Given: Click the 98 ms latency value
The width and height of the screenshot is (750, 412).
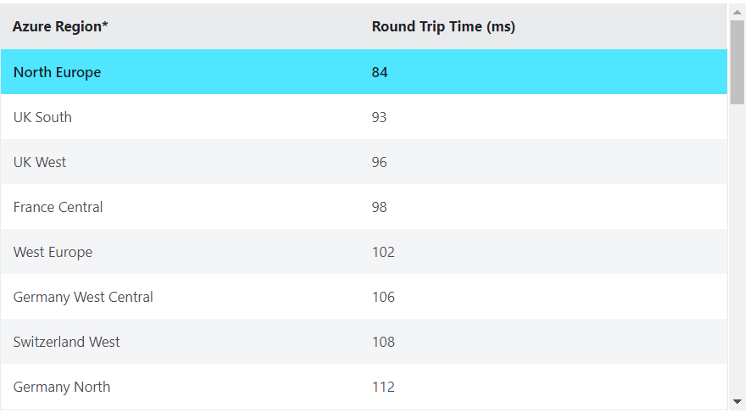Looking at the screenshot, I should click(x=379, y=207).
